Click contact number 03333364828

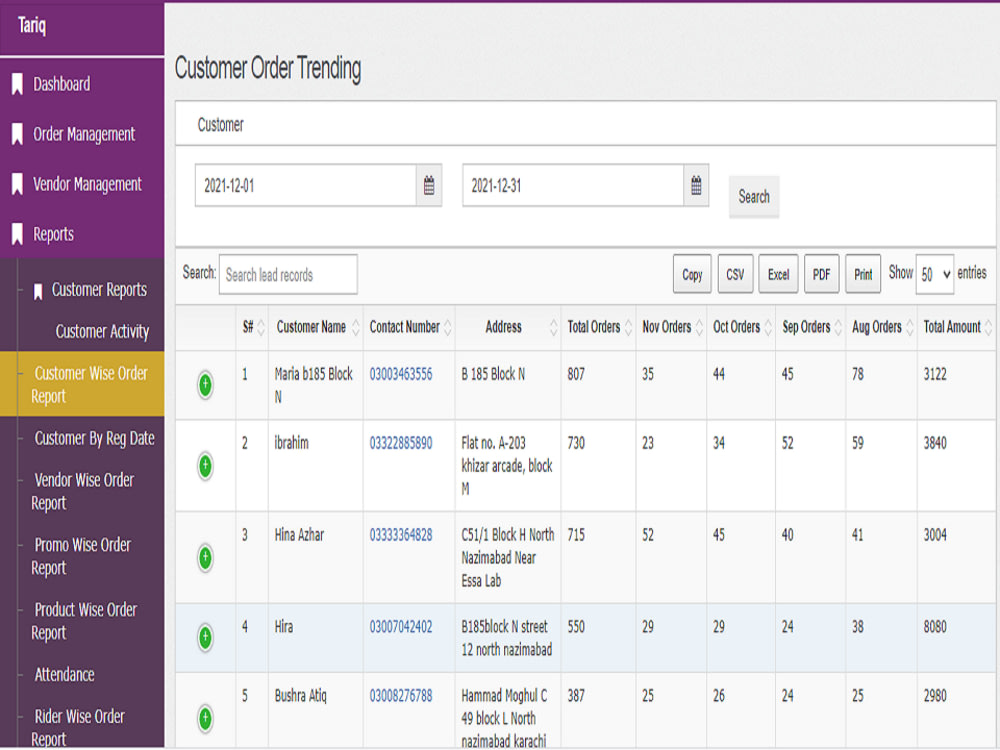coord(401,535)
